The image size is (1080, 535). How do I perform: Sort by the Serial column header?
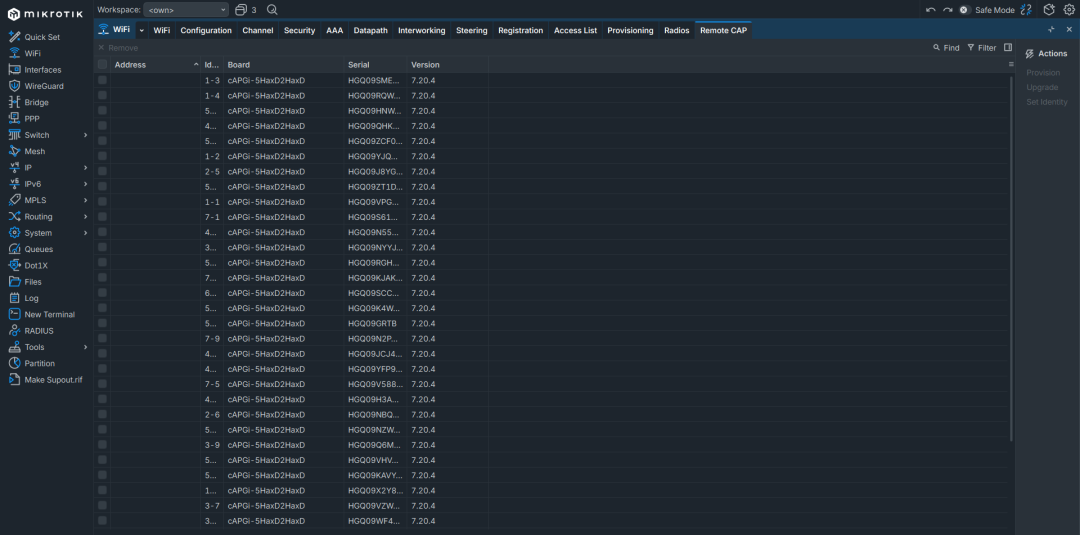click(375, 65)
